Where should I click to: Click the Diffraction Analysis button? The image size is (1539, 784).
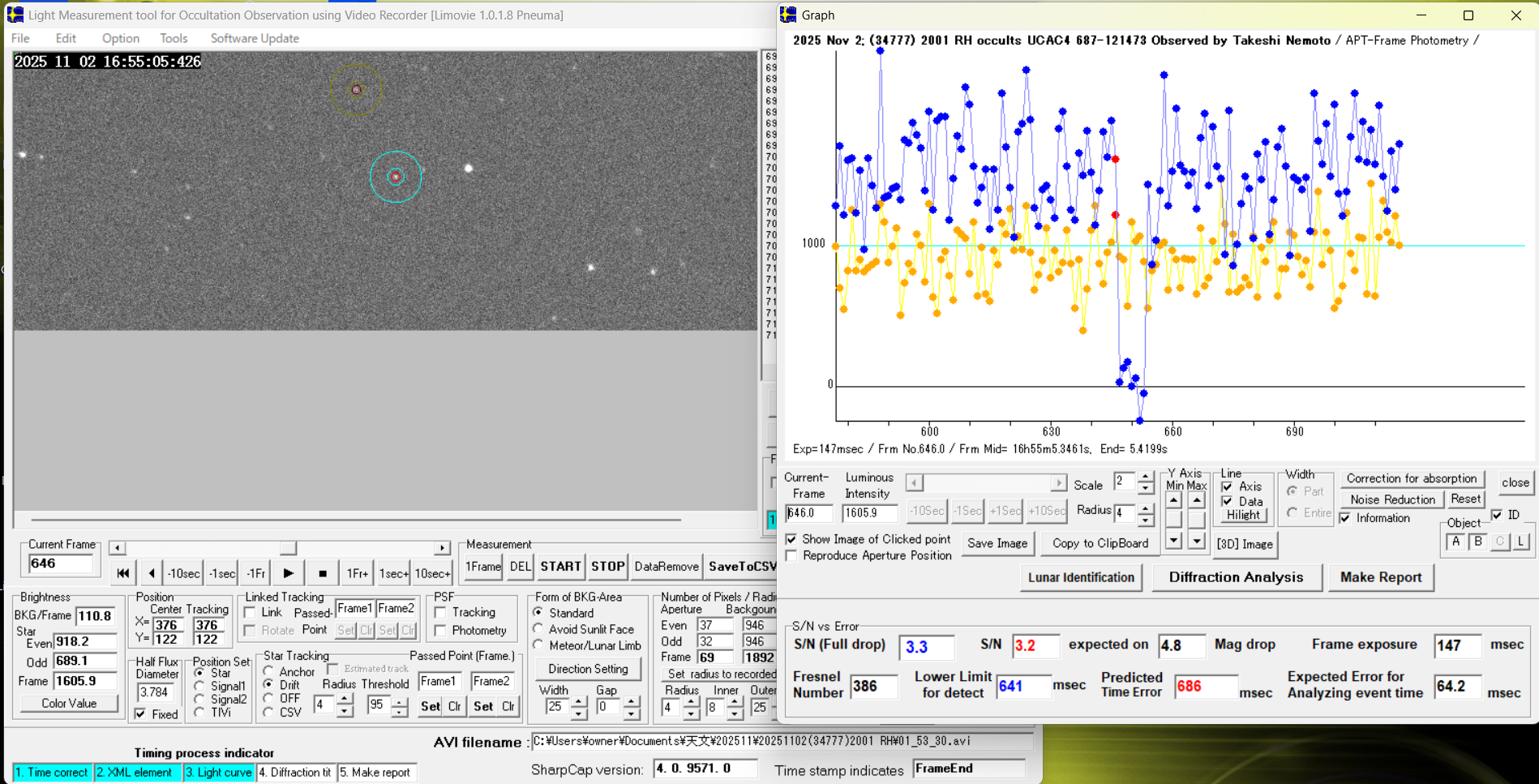pyautogui.click(x=1236, y=577)
